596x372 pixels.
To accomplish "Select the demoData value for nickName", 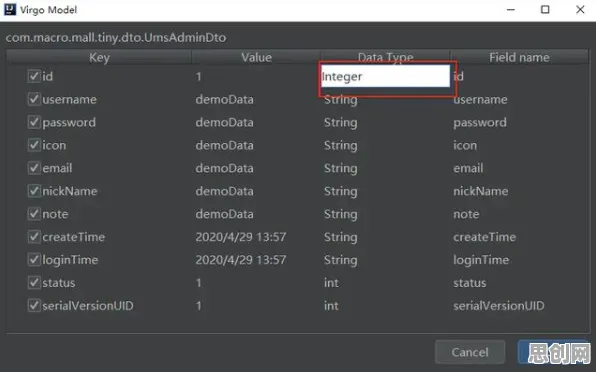I will tap(224, 191).
